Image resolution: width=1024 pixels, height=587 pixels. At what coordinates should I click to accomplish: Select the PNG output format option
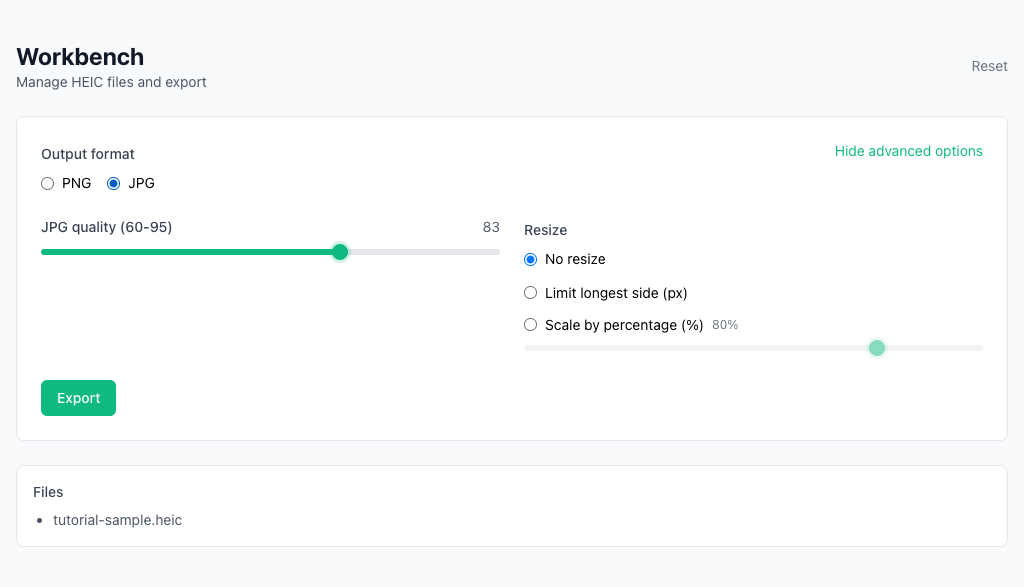(48, 184)
